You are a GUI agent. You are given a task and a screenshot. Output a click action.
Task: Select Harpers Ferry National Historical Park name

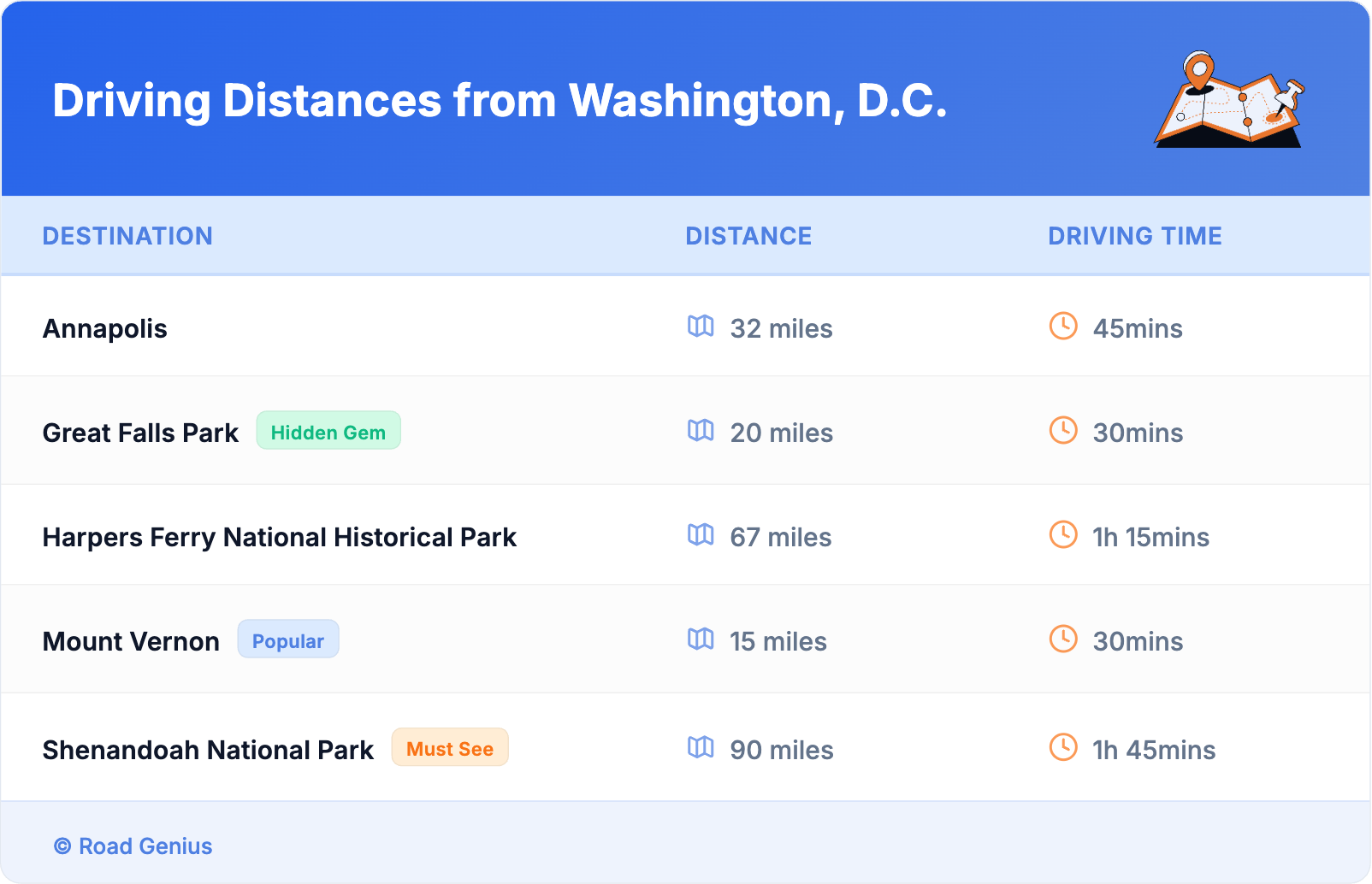pyautogui.click(x=280, y=538)
